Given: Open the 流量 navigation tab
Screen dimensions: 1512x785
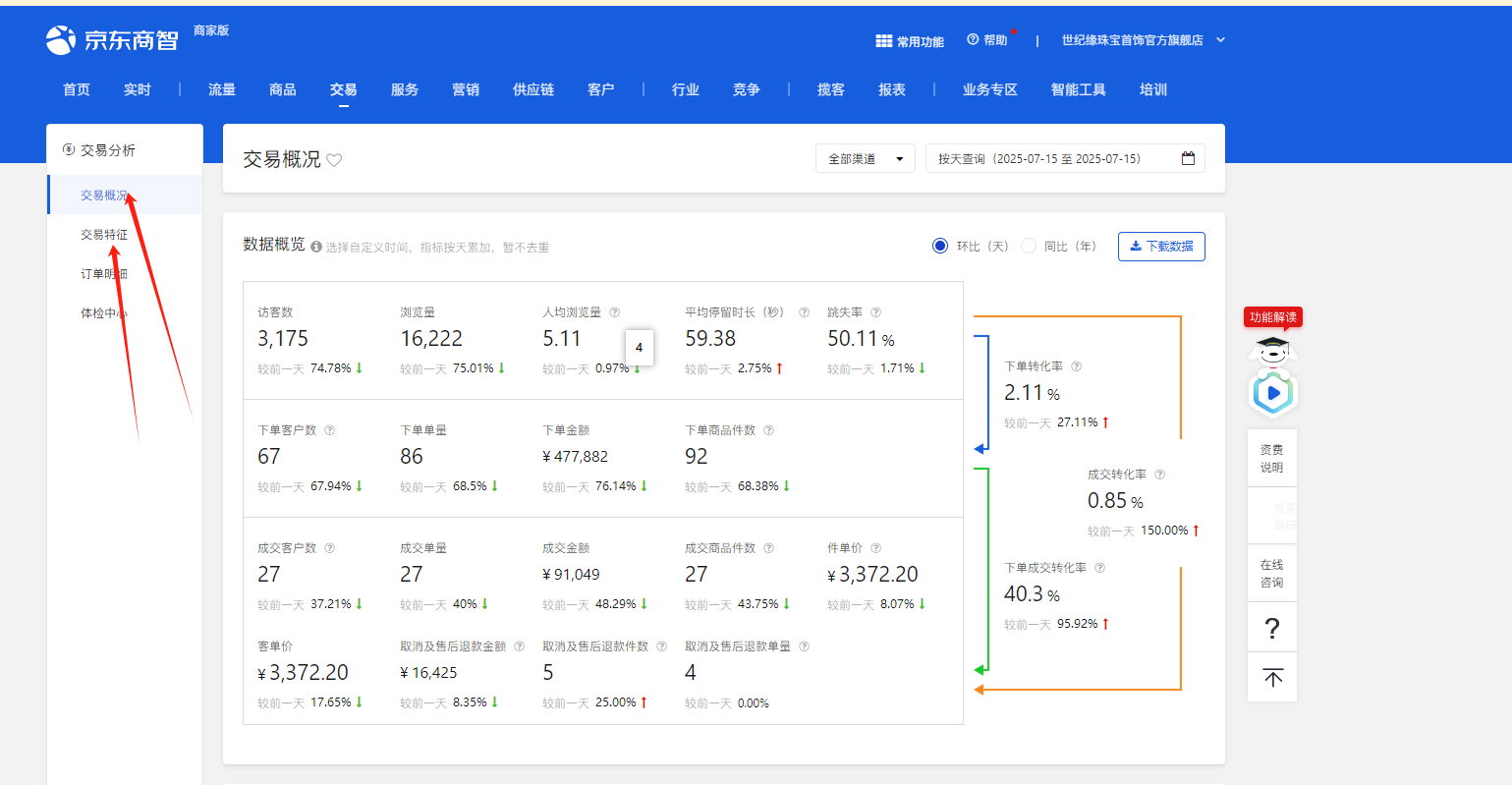Looking at the screenshot, I should tap(222, 89).
